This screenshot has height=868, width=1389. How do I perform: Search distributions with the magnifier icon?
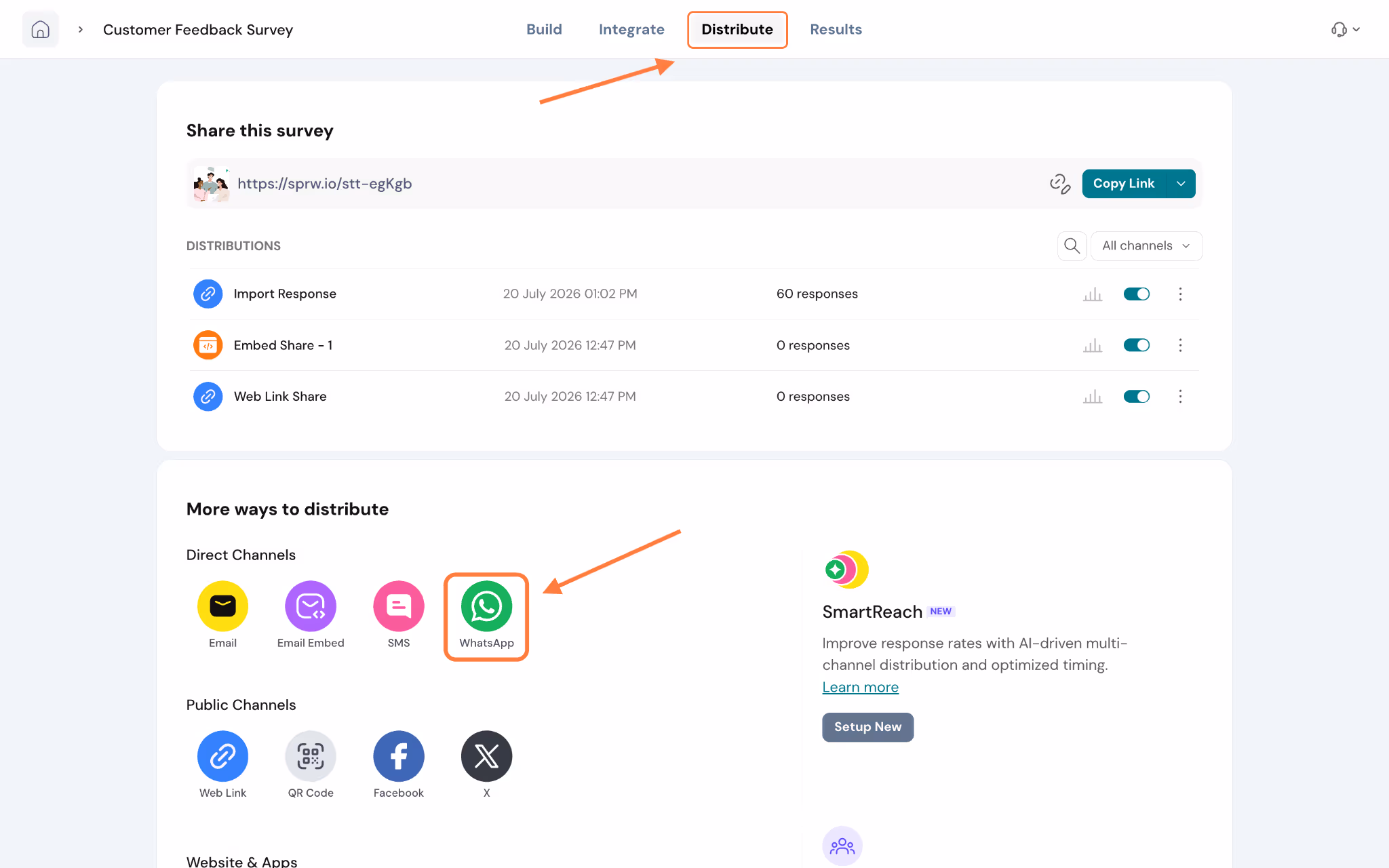click(1072, 245)
